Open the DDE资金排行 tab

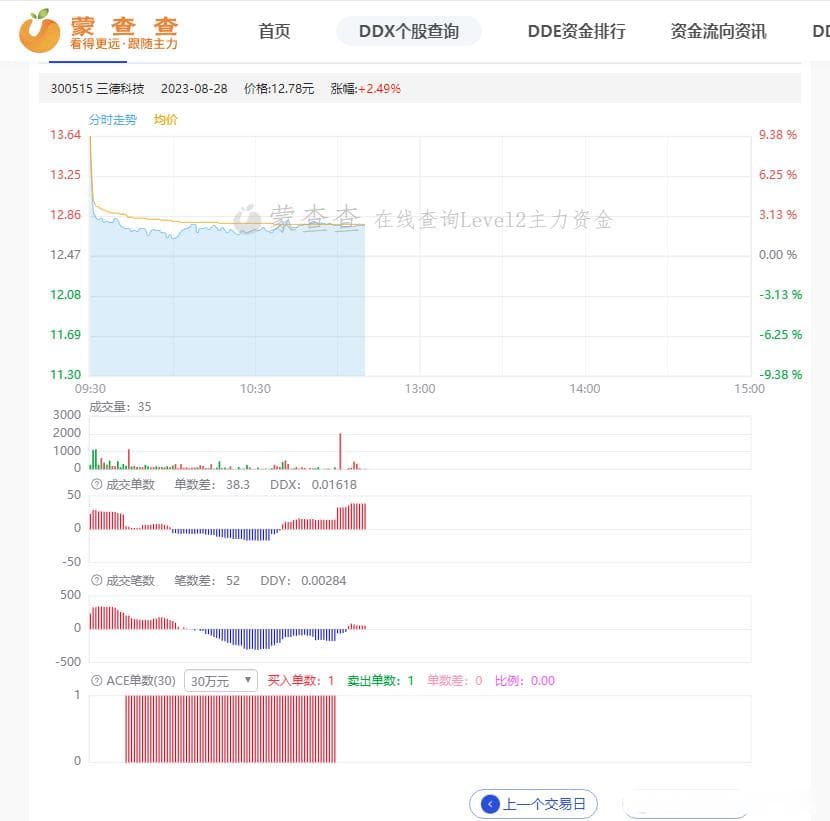click(x=576, y=31)
